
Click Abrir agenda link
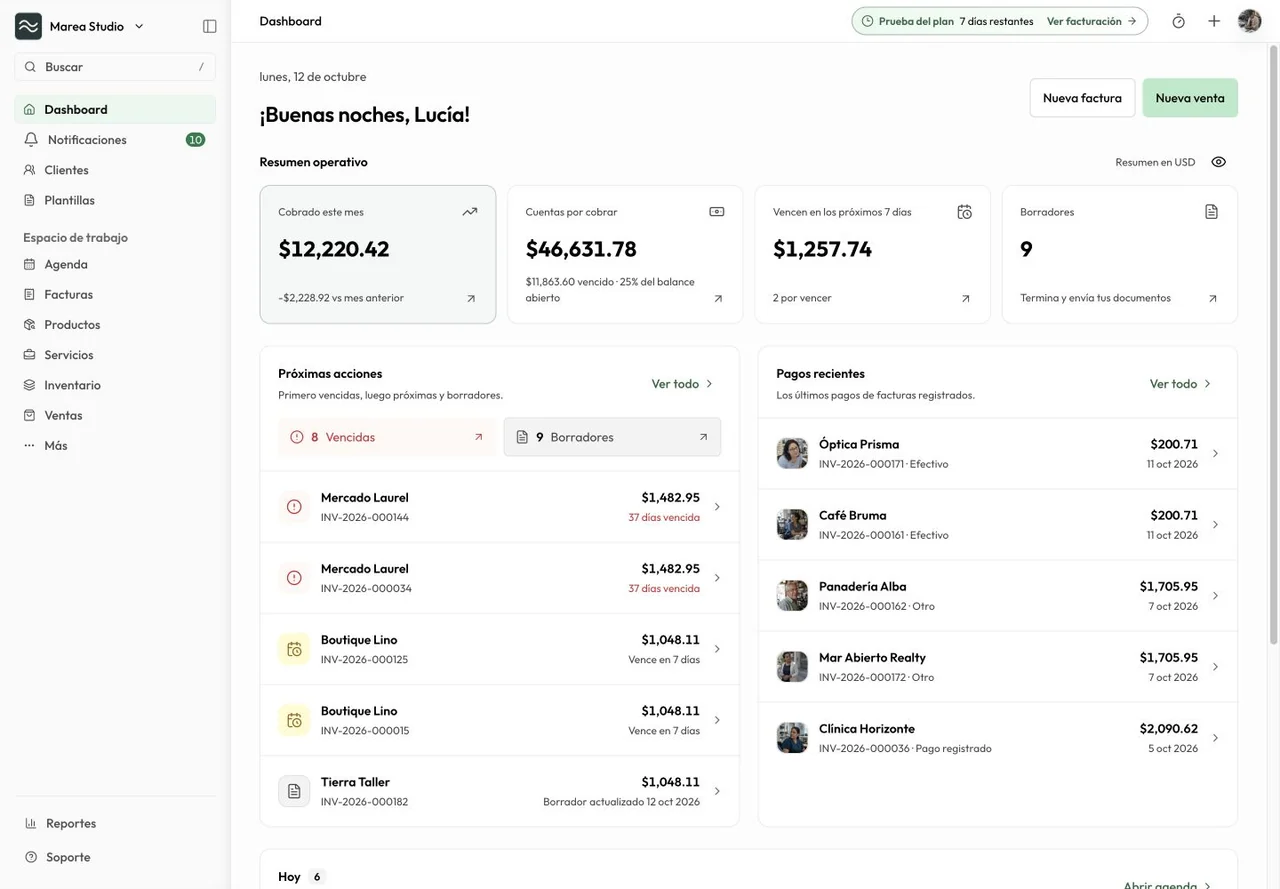(x=1167, y=885)
